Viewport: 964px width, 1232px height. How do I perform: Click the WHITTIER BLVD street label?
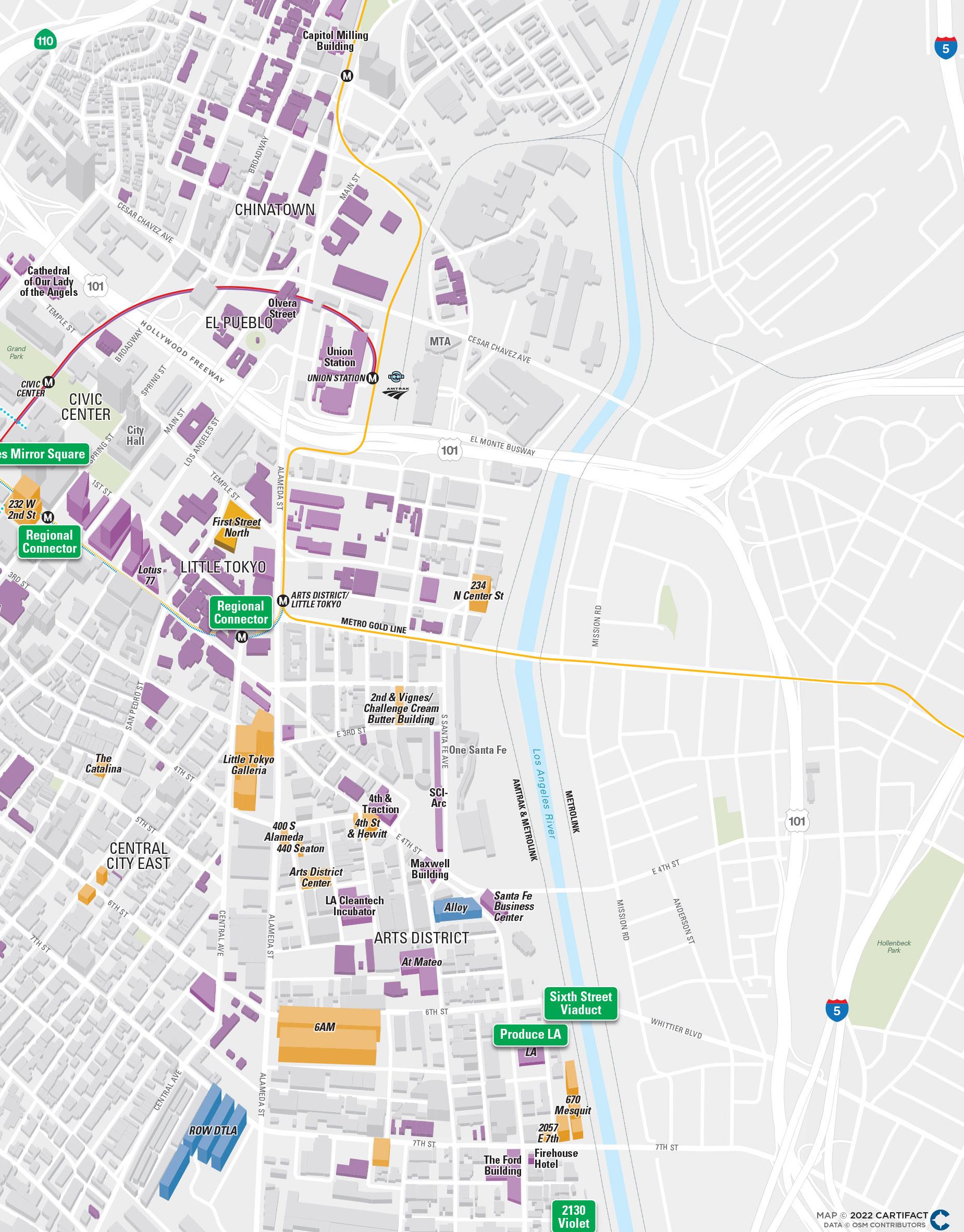tap(676, 1028)
